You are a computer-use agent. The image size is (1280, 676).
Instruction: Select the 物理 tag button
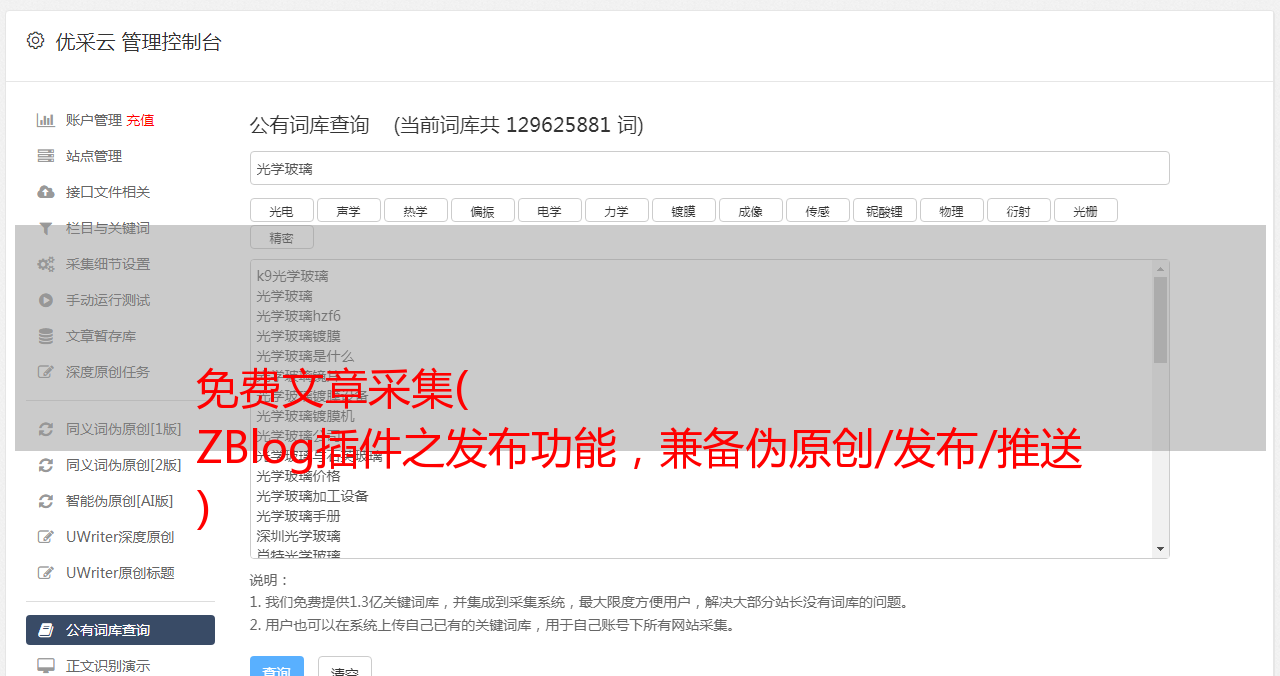(951, 210)
